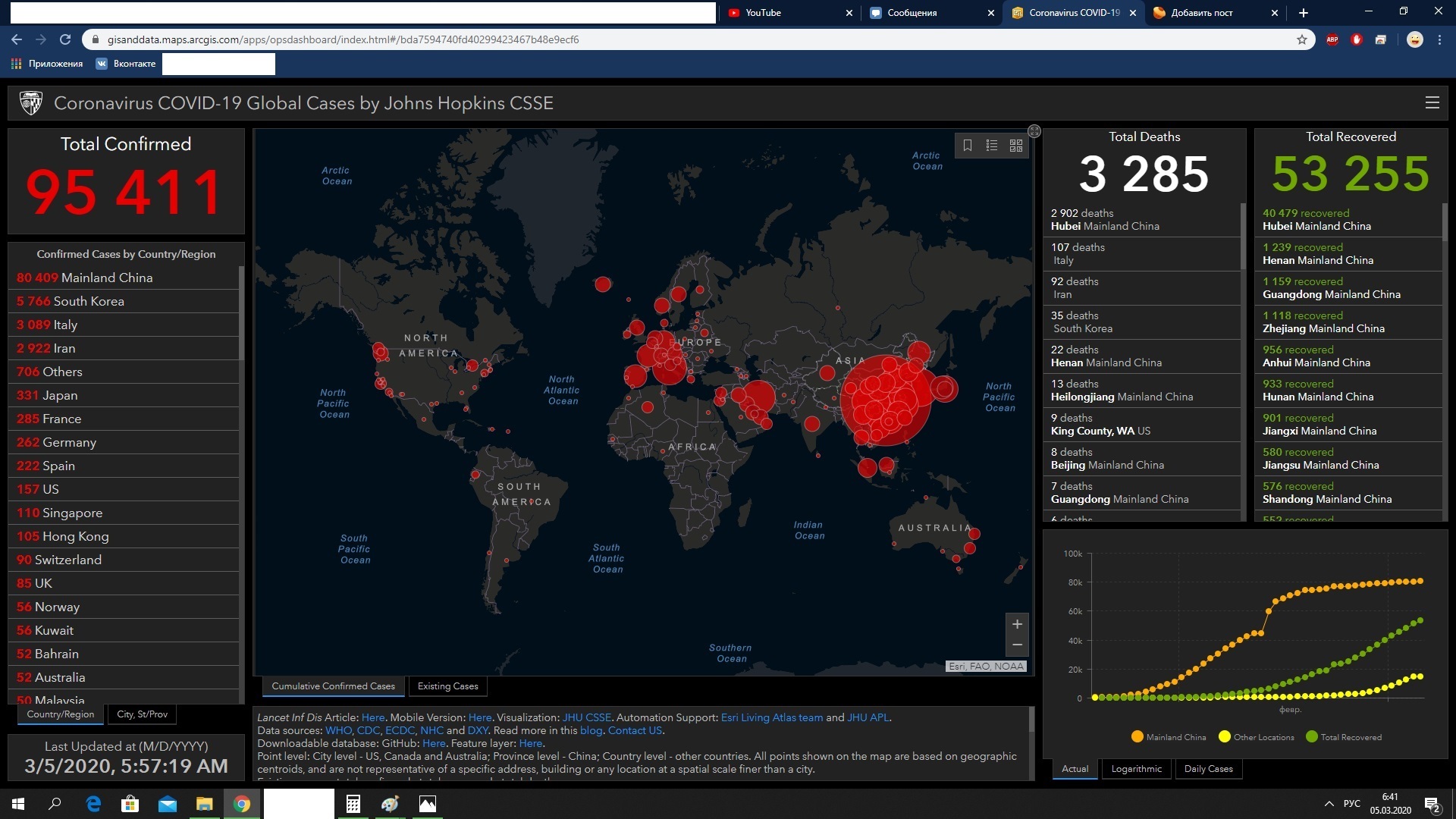The width and height of the screenshot is (1456, 819).
Task: Open the notification center
Action: pos(1432,804)
